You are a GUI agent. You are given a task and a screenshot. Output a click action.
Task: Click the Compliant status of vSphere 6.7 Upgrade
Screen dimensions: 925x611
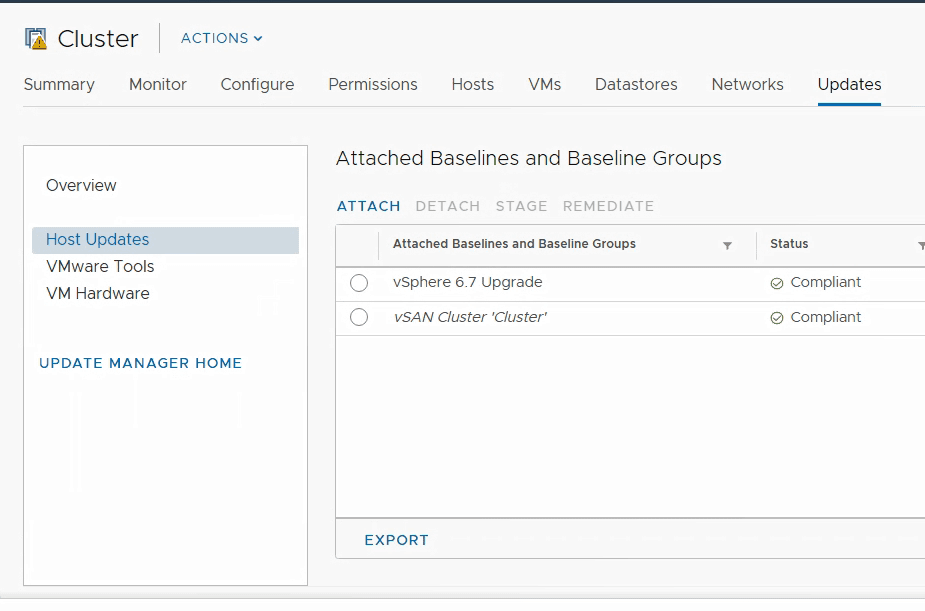point(826,282)
